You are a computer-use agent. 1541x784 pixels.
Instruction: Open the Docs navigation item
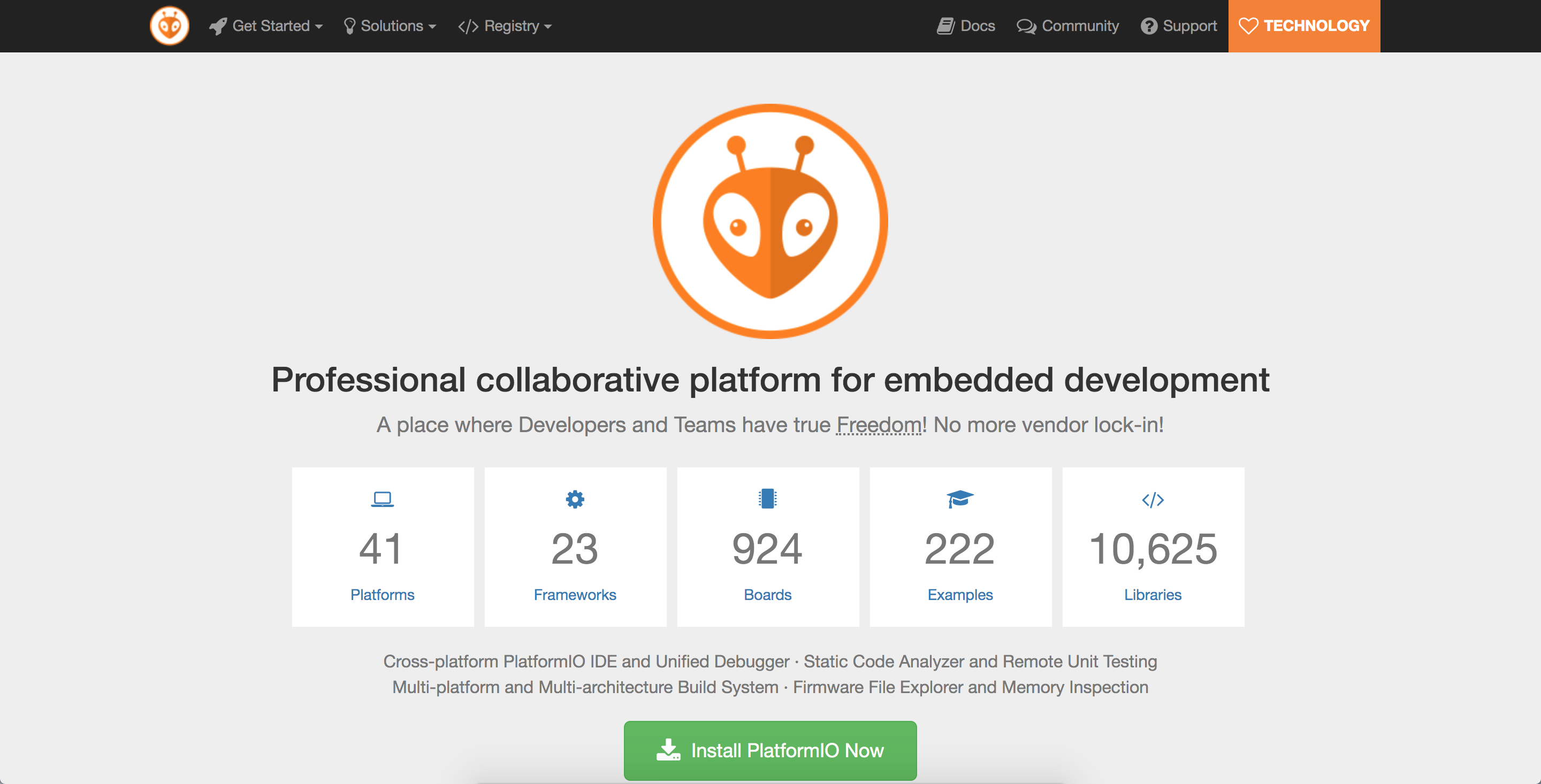pos(978,26)
